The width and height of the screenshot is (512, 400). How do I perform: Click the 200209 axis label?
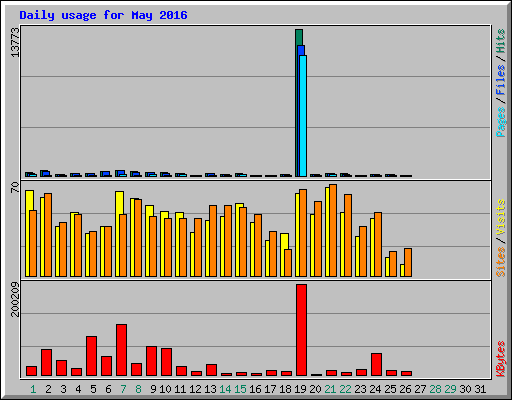click(x=15, y=299)
